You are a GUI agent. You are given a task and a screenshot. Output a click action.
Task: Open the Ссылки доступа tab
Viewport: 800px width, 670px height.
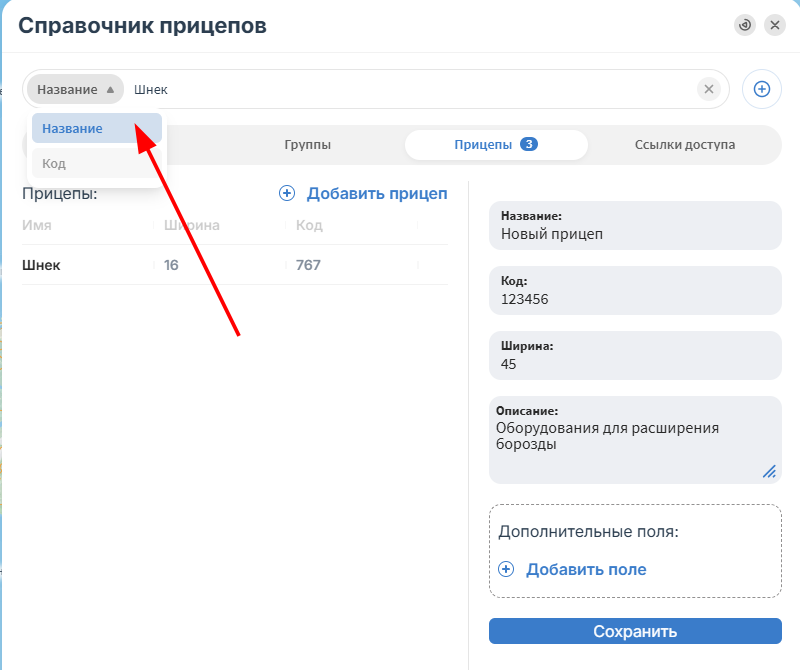click(685, 145)
